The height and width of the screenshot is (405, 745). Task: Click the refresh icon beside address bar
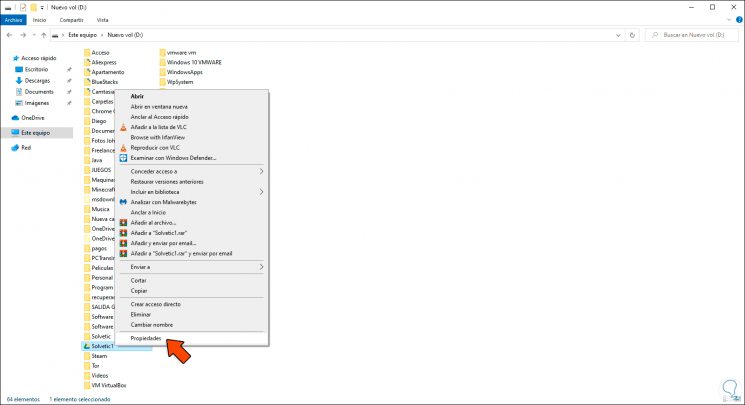pos(632,35)
